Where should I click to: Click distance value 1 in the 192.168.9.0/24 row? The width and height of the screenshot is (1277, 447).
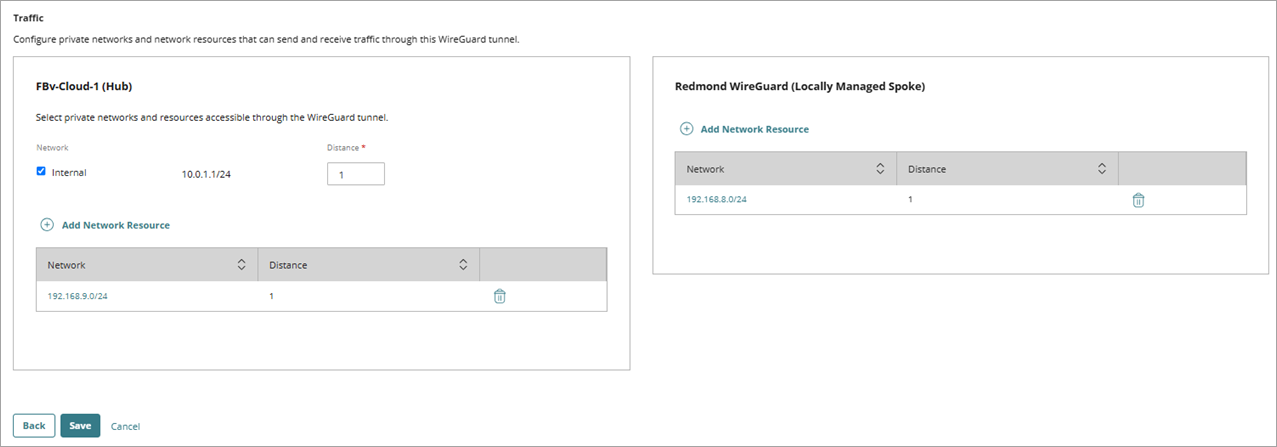271,295
